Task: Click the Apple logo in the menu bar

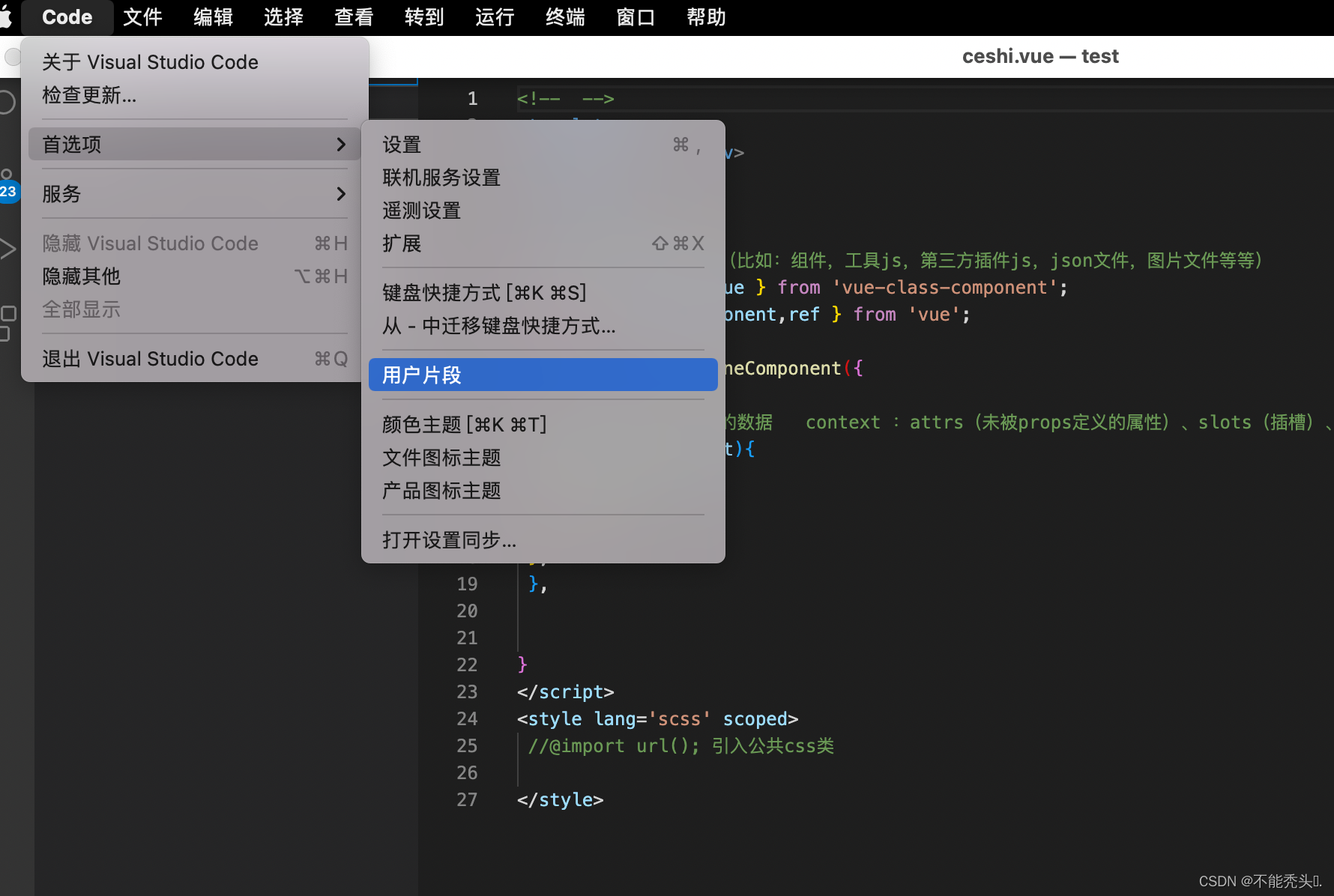Action: tap(11, 16)
